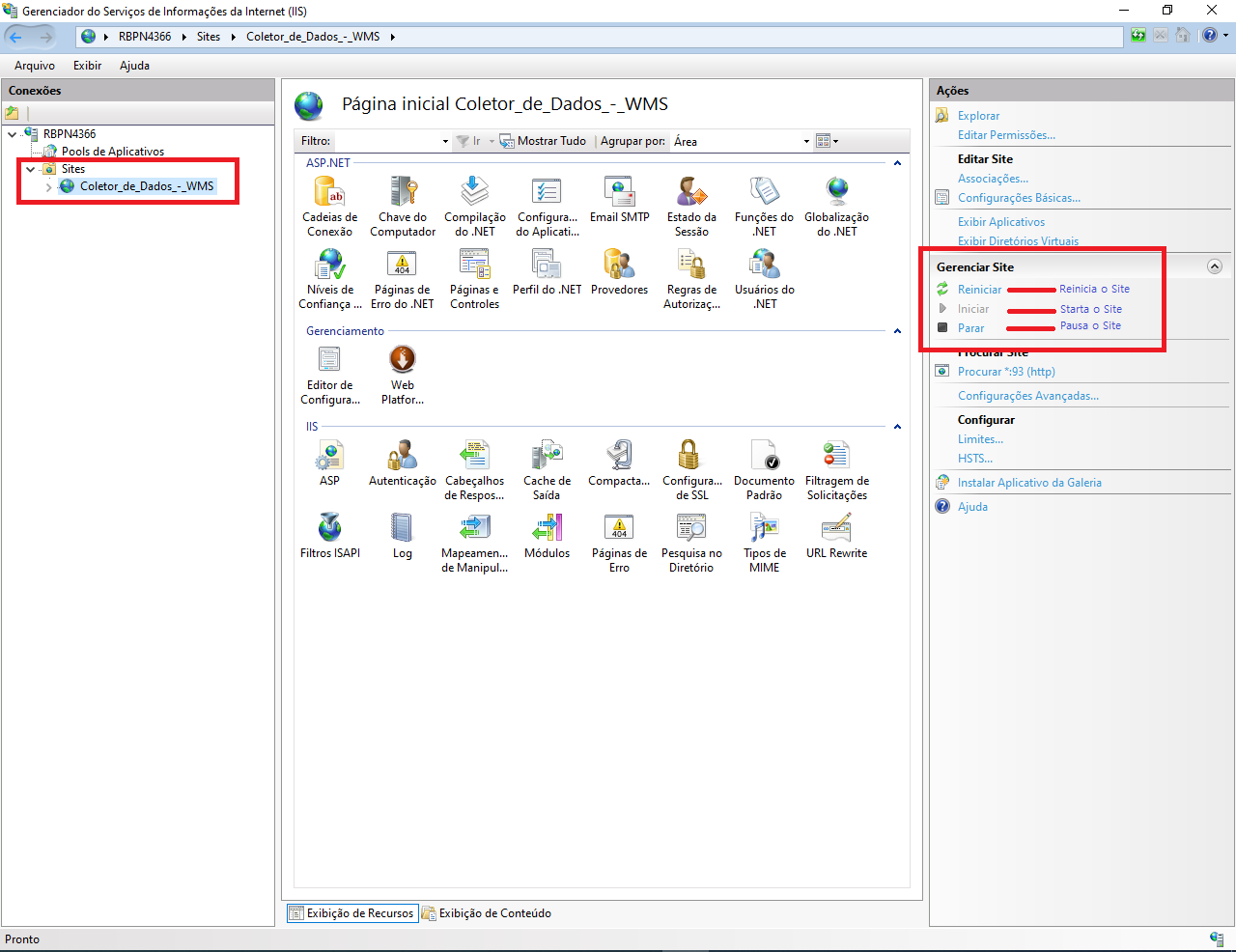
Task: Open Mapeamentos de Manipulador feature
Action: 475,543
